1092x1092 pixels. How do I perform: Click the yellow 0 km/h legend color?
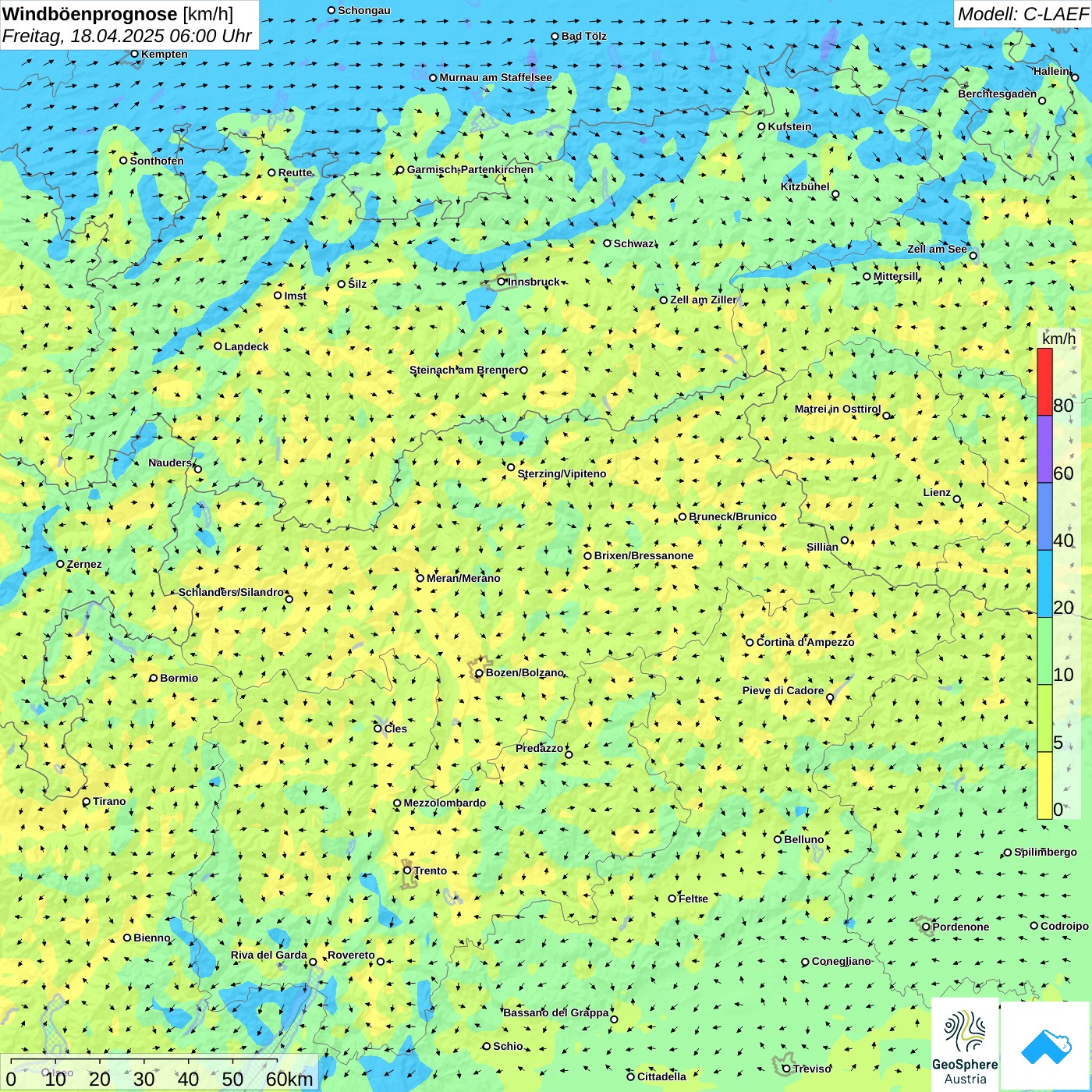tap(1044, 785)
